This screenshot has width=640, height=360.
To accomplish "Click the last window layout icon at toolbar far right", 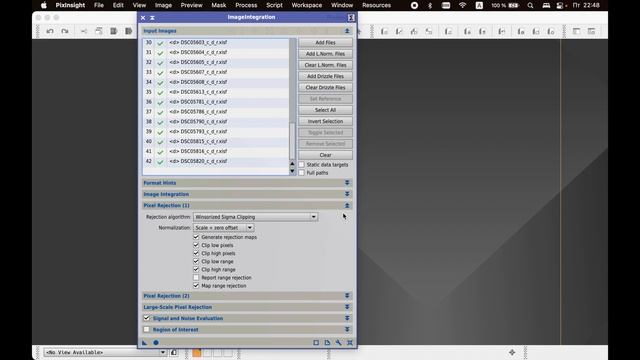I will pyautogui.click(x=591, y=31).
